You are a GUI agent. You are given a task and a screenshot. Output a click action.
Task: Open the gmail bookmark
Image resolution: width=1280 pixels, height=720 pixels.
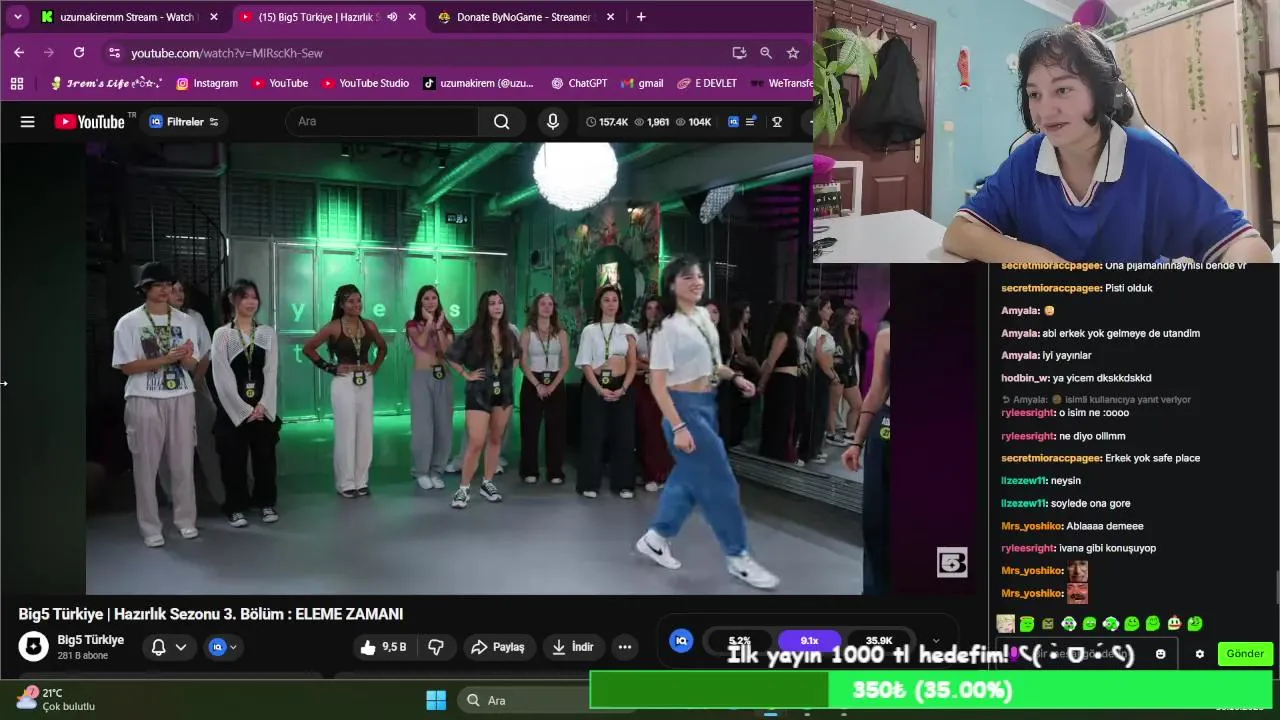[x=642, y=83]
